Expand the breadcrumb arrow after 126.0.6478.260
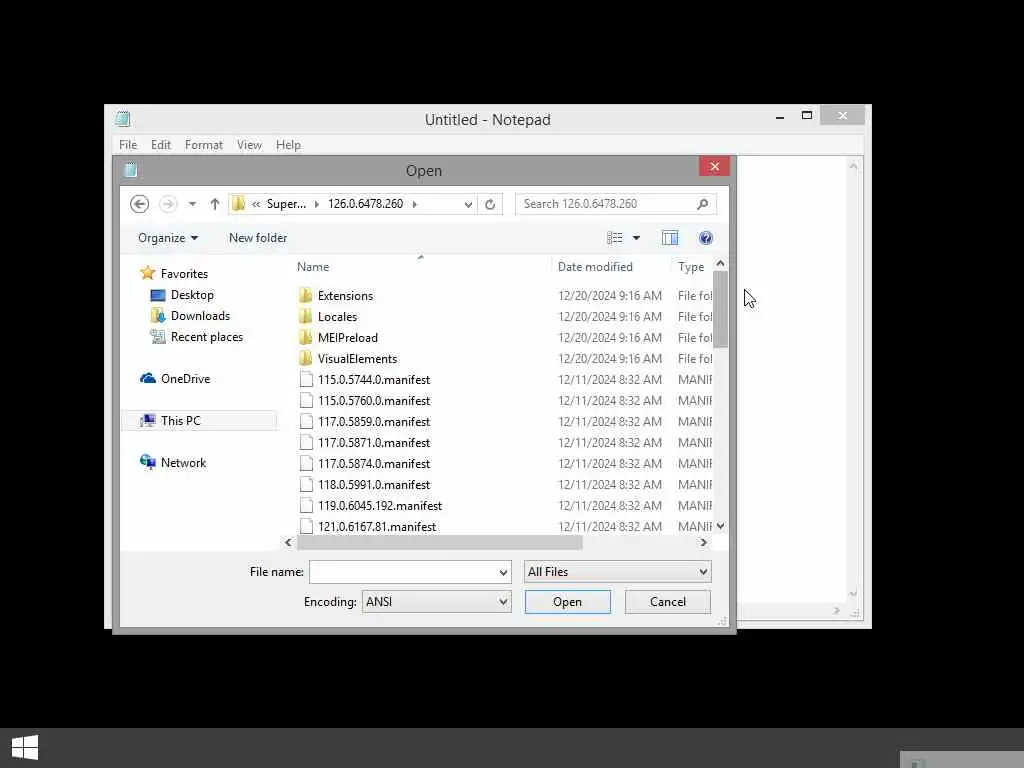Viewport: 1024px width, 768px height. tap(415, 204)
